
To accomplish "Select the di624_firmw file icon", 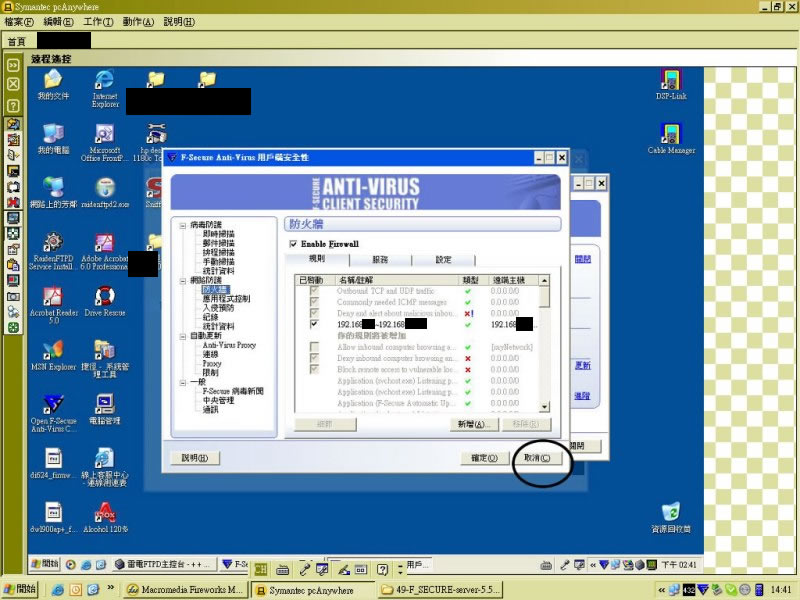I will pyautogui.click(x=53, y=463).
